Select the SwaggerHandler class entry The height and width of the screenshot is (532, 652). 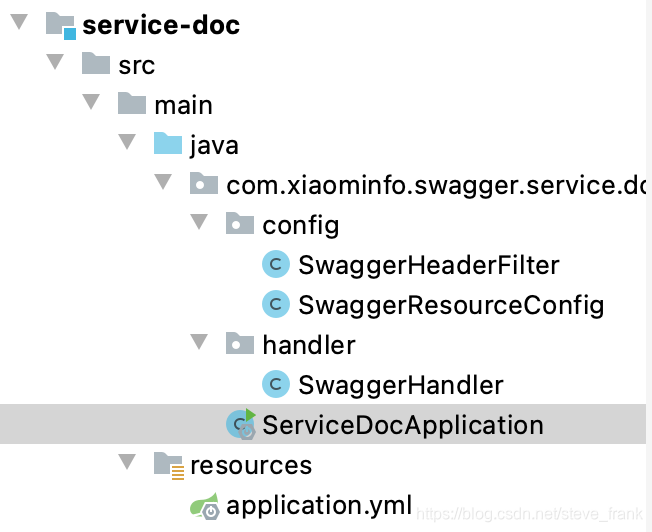(x=401, y=385)
